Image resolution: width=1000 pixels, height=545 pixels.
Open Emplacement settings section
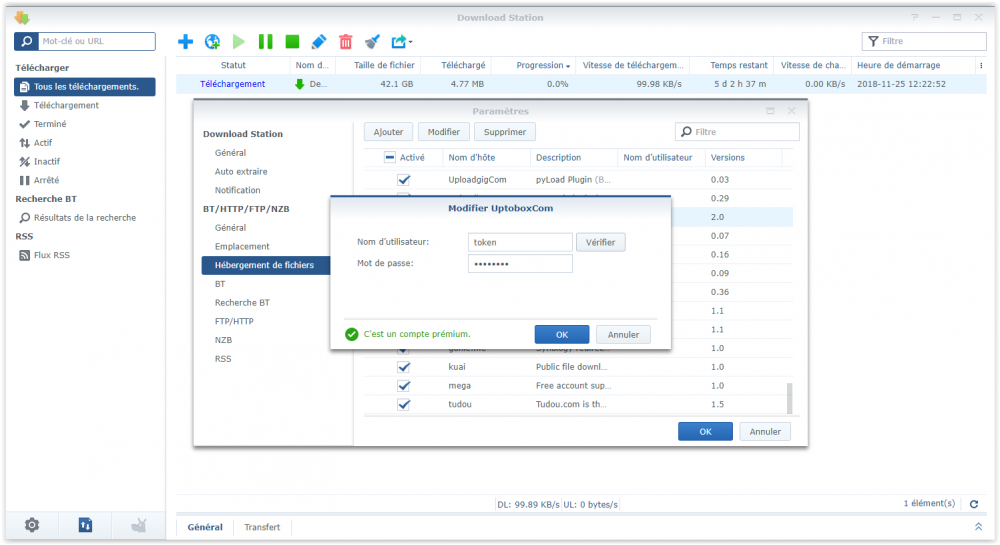(242, 247)
